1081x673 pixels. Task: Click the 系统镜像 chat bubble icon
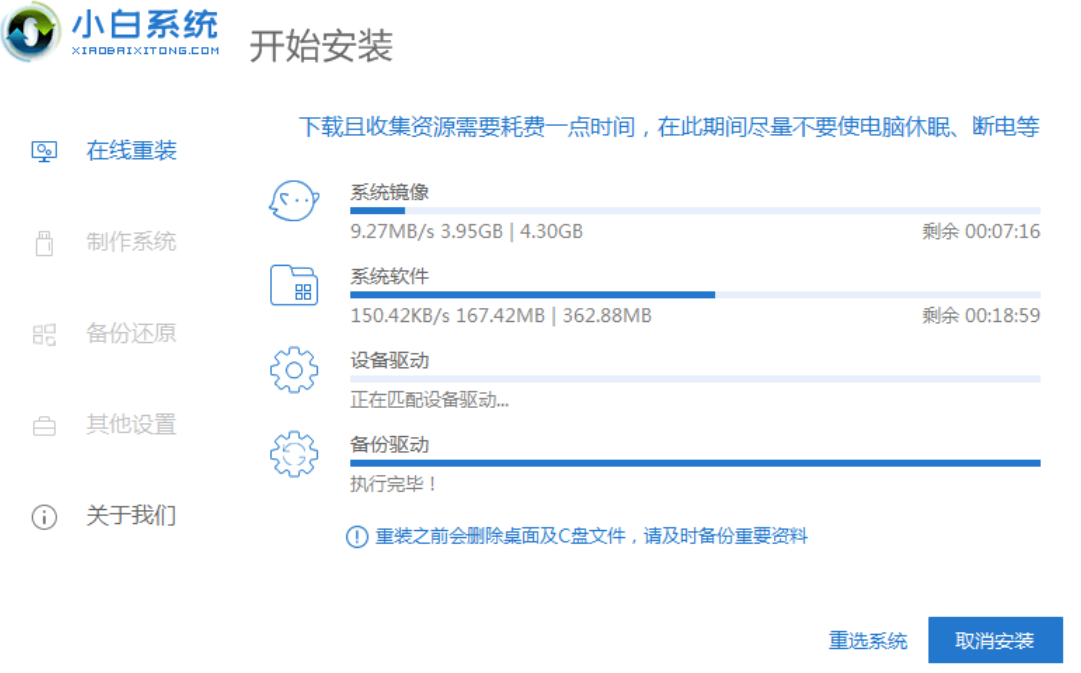coord(294,202)
